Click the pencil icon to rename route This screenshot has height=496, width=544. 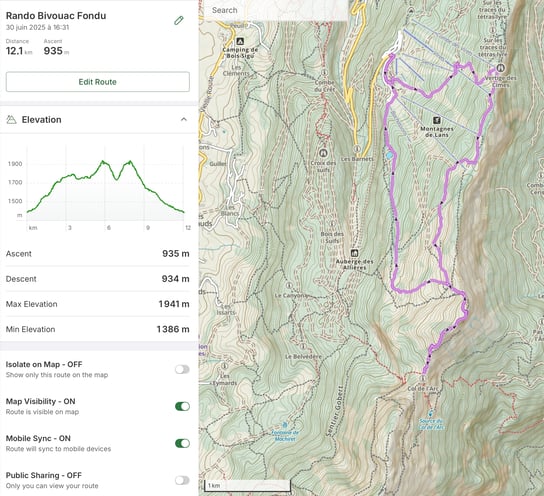179,21
